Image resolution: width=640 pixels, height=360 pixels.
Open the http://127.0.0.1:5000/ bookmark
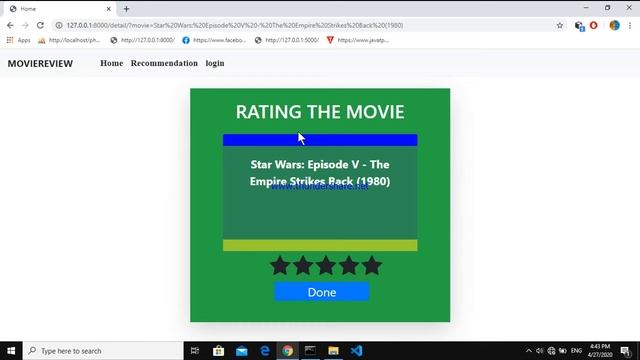(x=287, y=40)
